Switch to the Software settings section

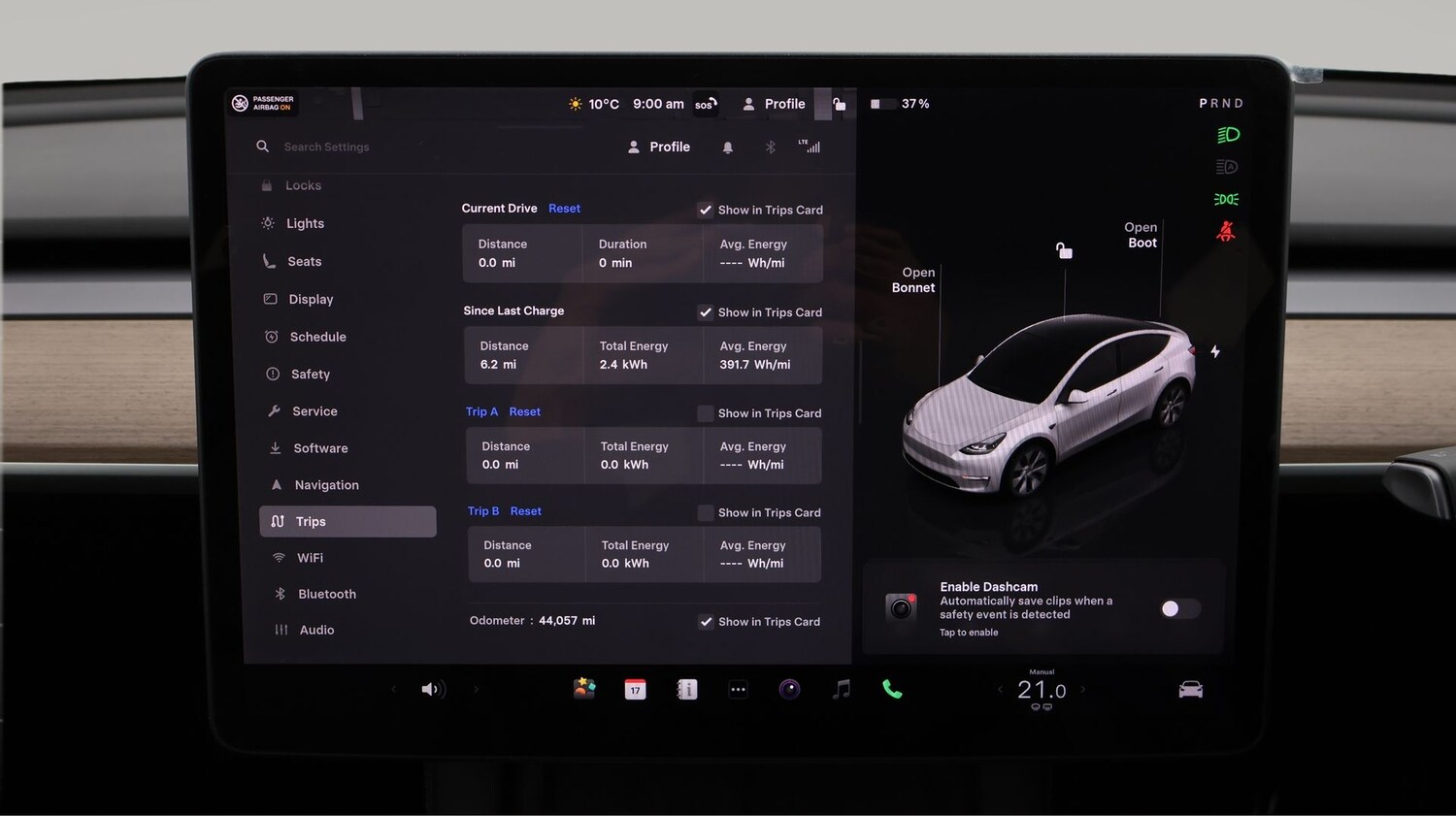point(320,447)
